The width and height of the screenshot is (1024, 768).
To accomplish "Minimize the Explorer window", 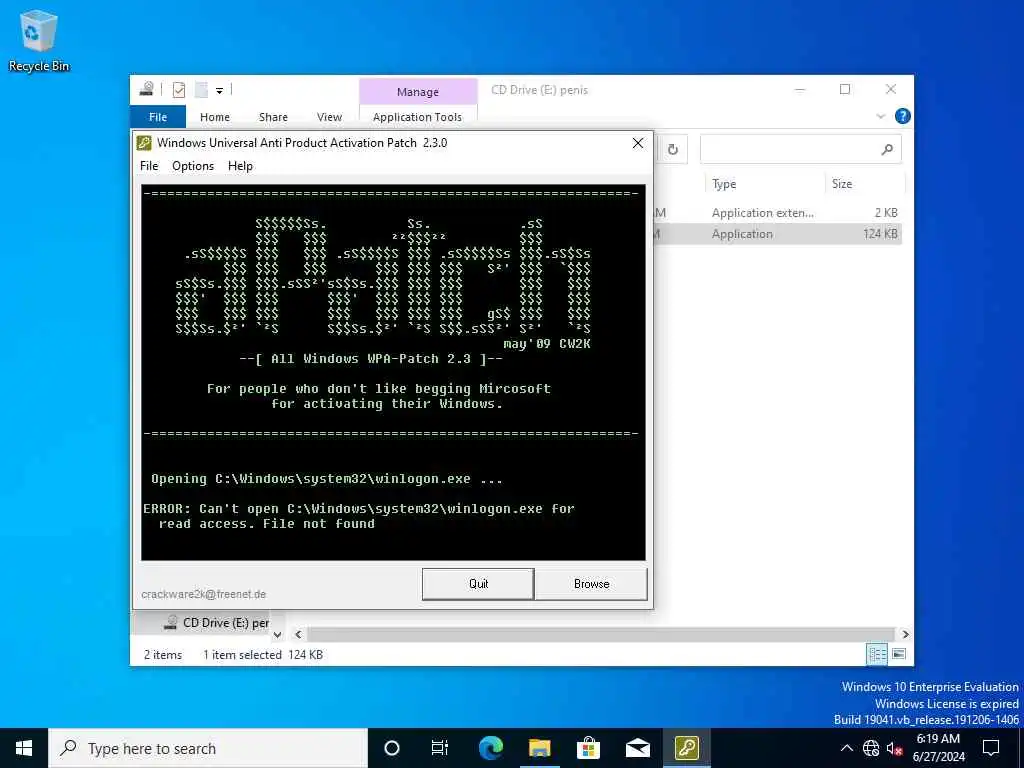I will [800, 89].
